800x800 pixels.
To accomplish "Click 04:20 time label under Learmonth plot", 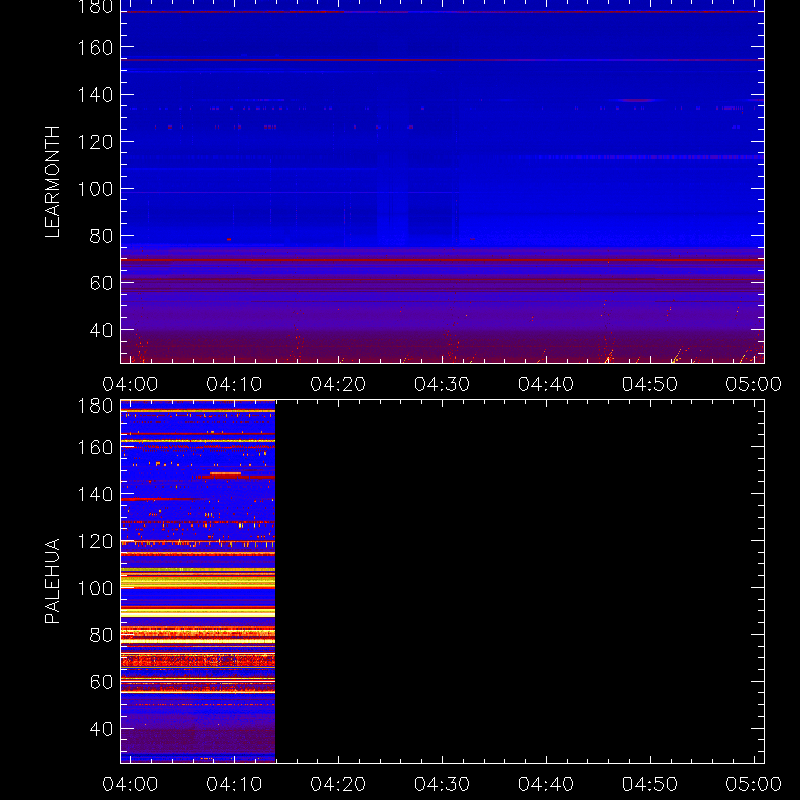I will 338,384.
